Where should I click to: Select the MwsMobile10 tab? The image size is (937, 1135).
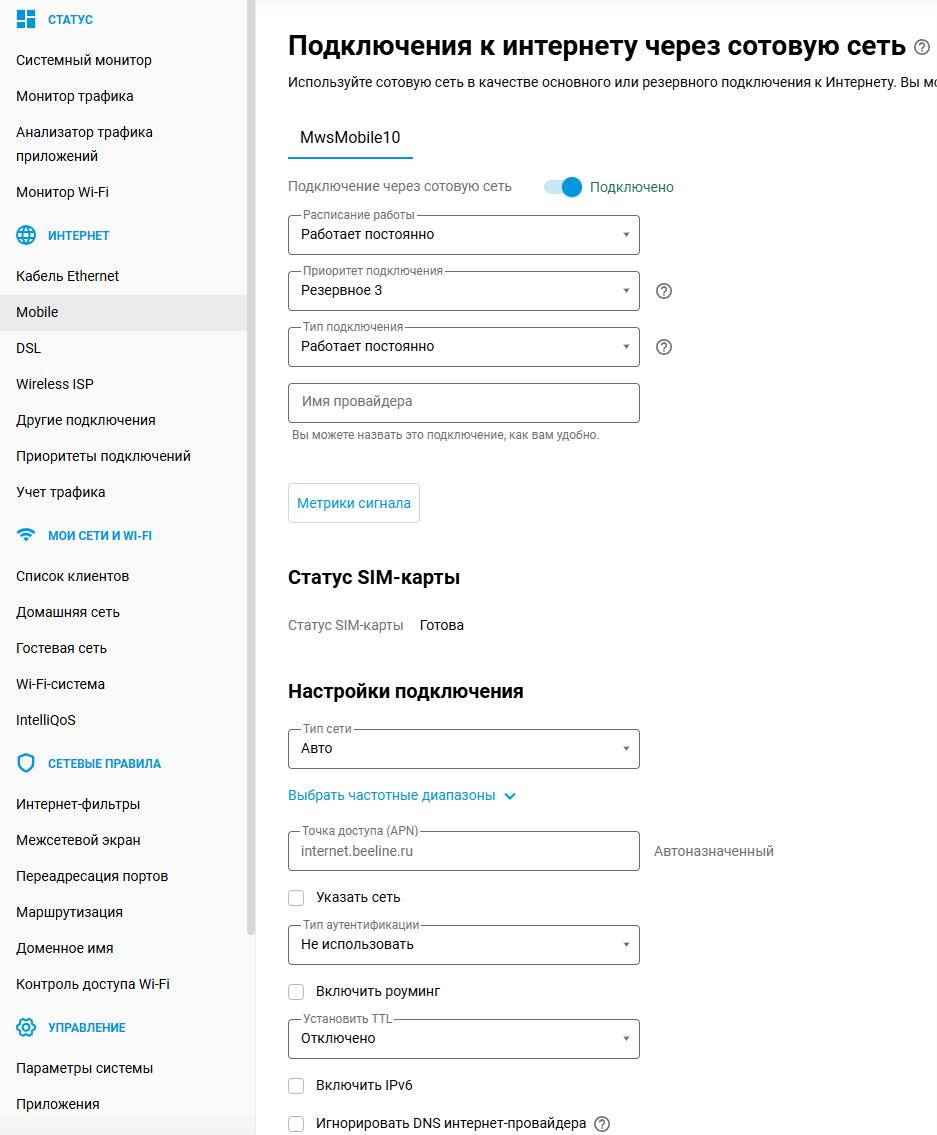tap(350, 138)
